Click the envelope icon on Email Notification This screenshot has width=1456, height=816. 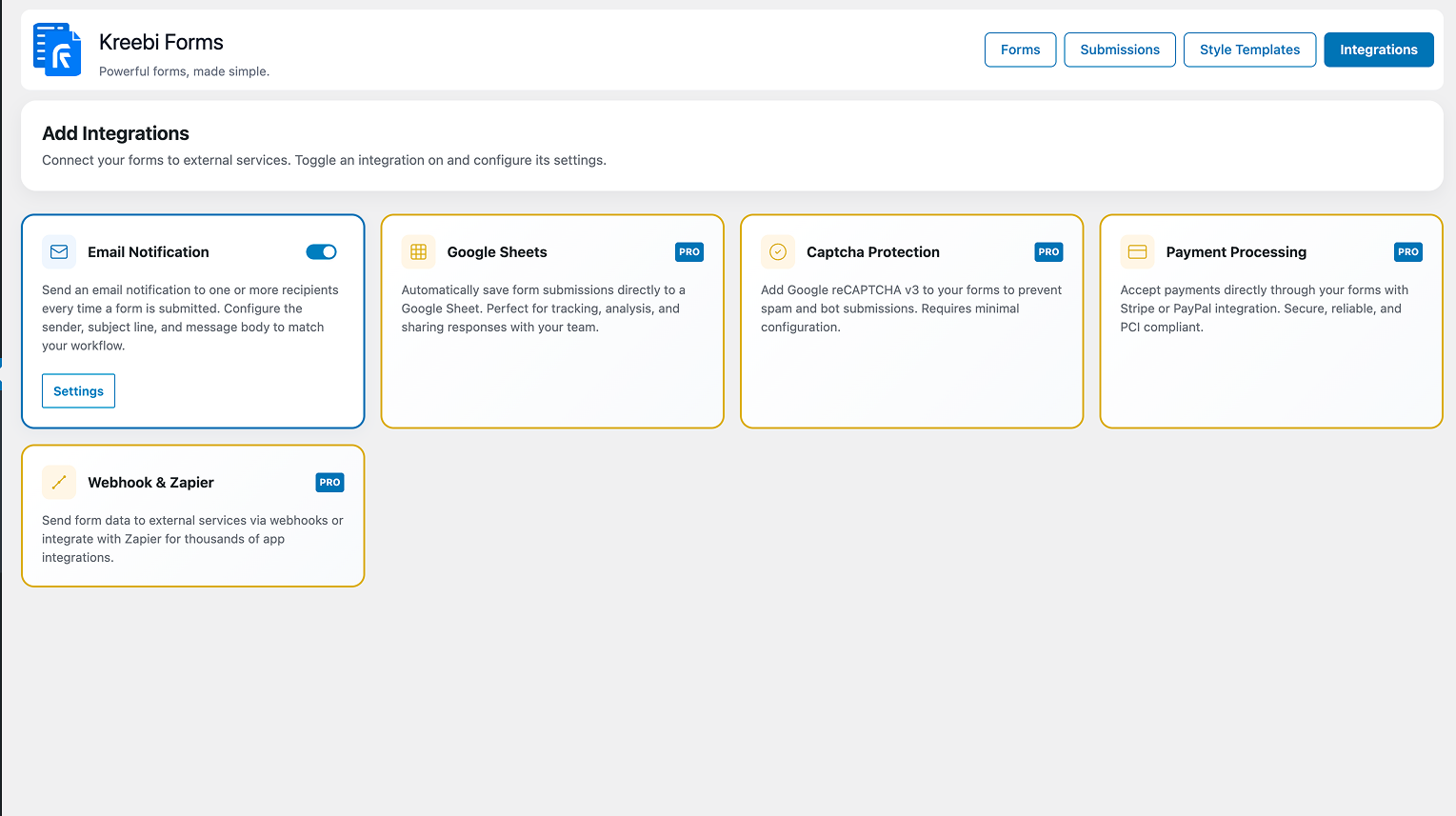58,251
